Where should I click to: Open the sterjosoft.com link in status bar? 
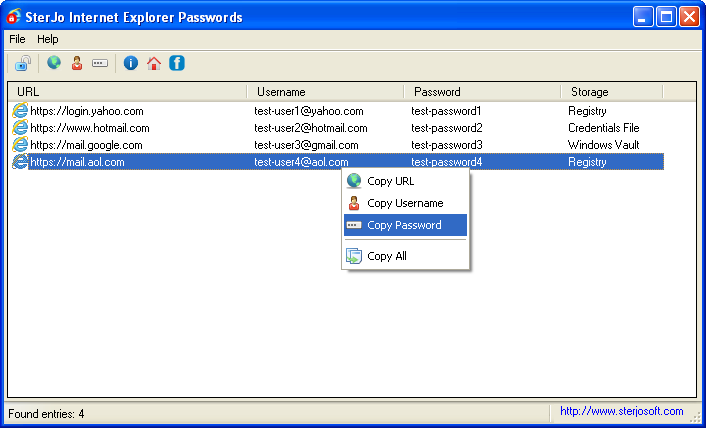pos(621,411)
